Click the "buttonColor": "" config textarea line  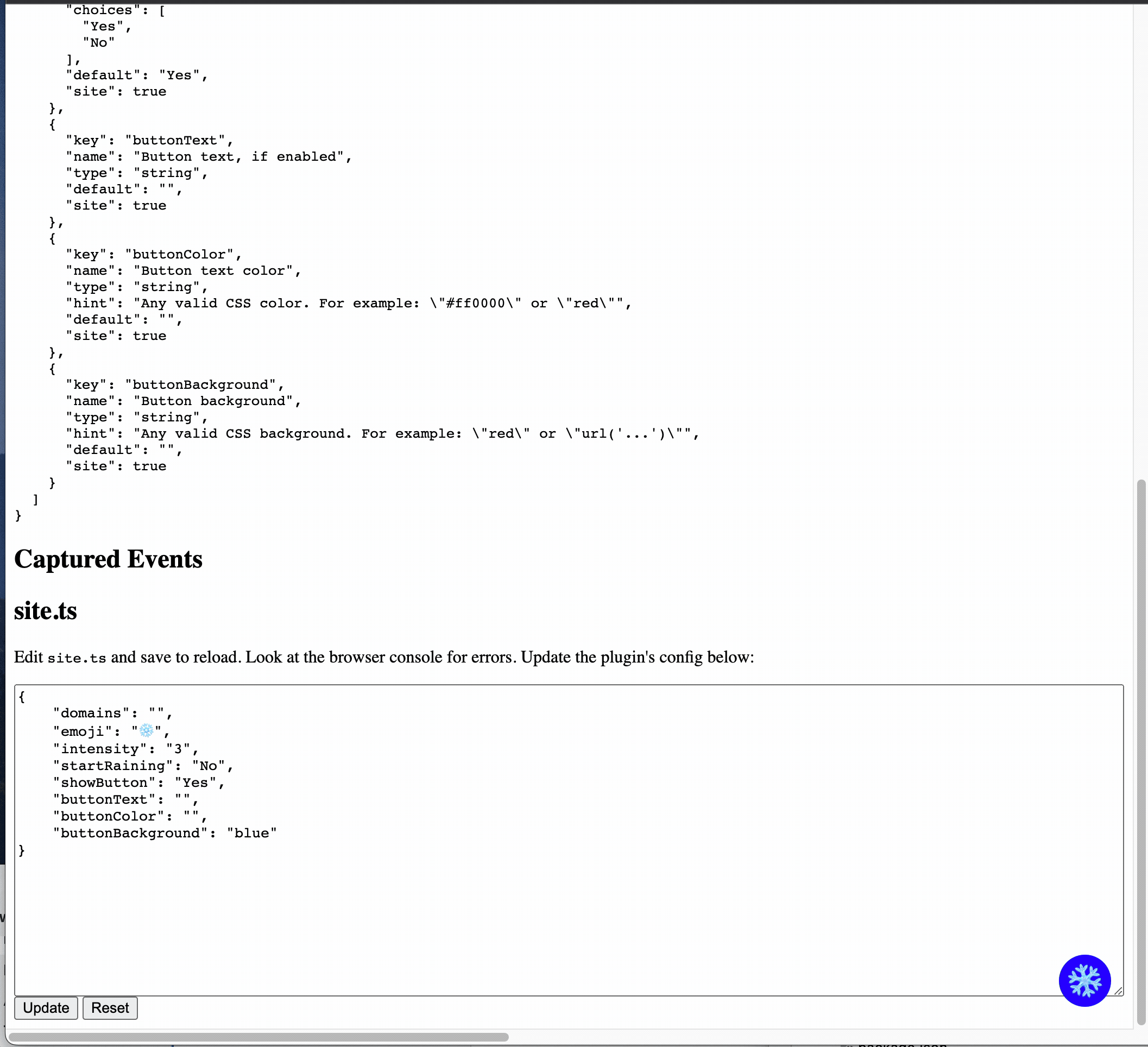coord(130,816)
